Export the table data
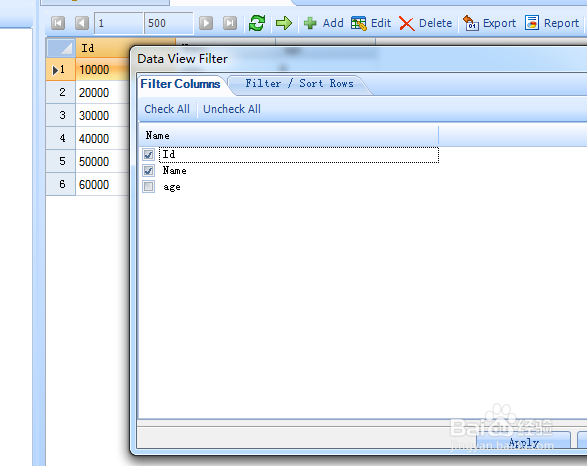 tap(489, 23)
